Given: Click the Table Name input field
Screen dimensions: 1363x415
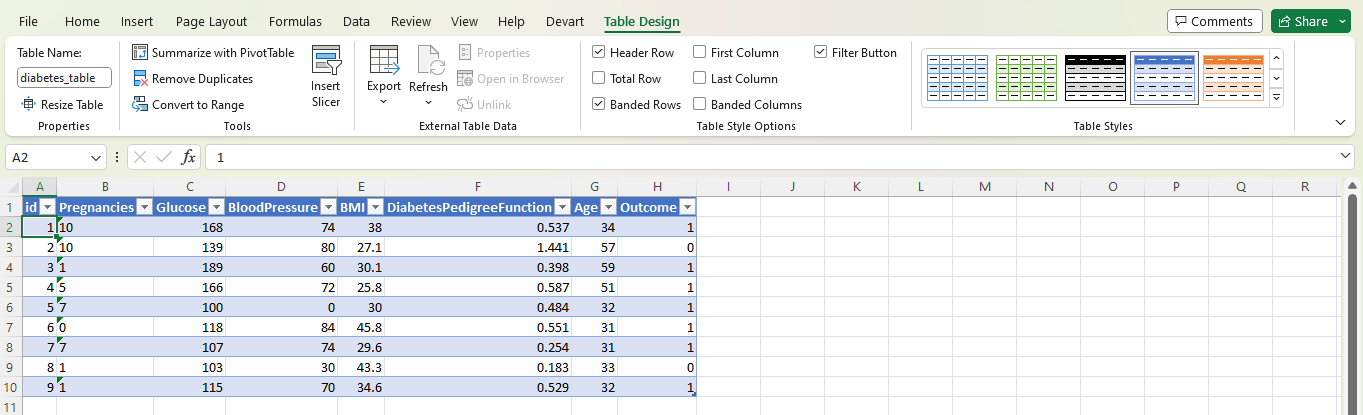Looking at the screenshot, I should click(x=64, y=78).
